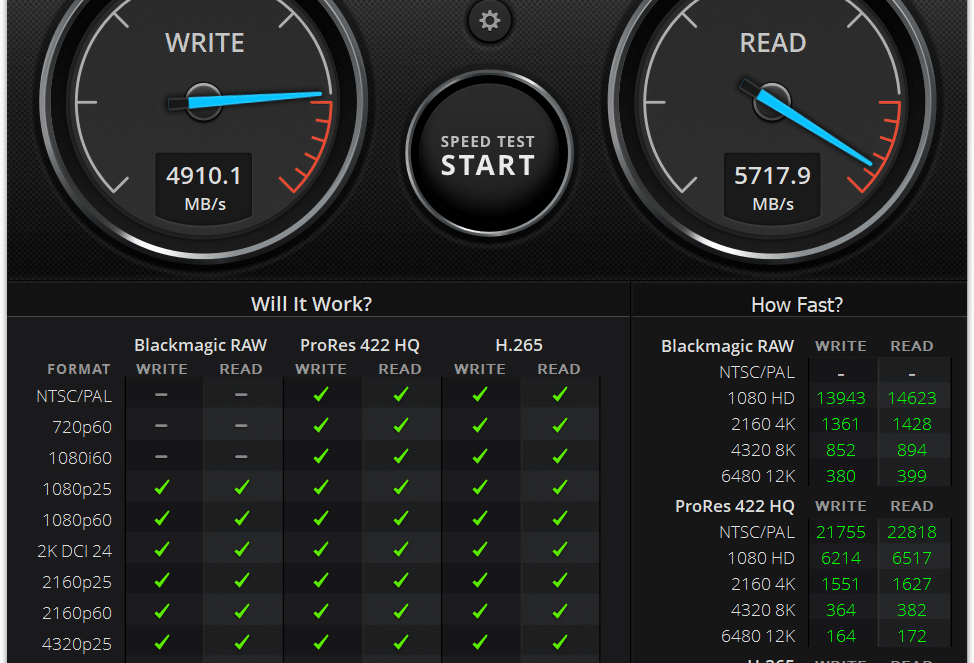Click the Blackmagic RAW read dash for 720p60
The height and width of the screenshot is (663, 974).
pyautogui.click(x=241, y=426)
